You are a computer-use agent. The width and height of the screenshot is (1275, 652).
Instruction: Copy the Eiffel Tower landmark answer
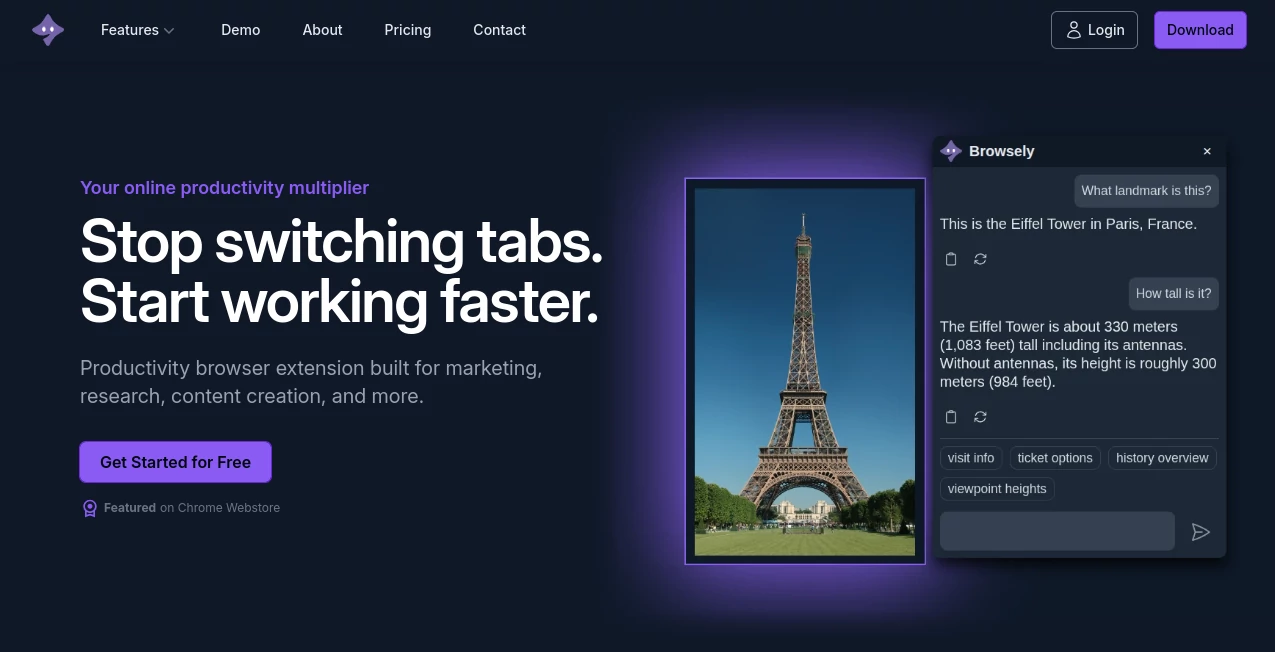pos(950,259)
